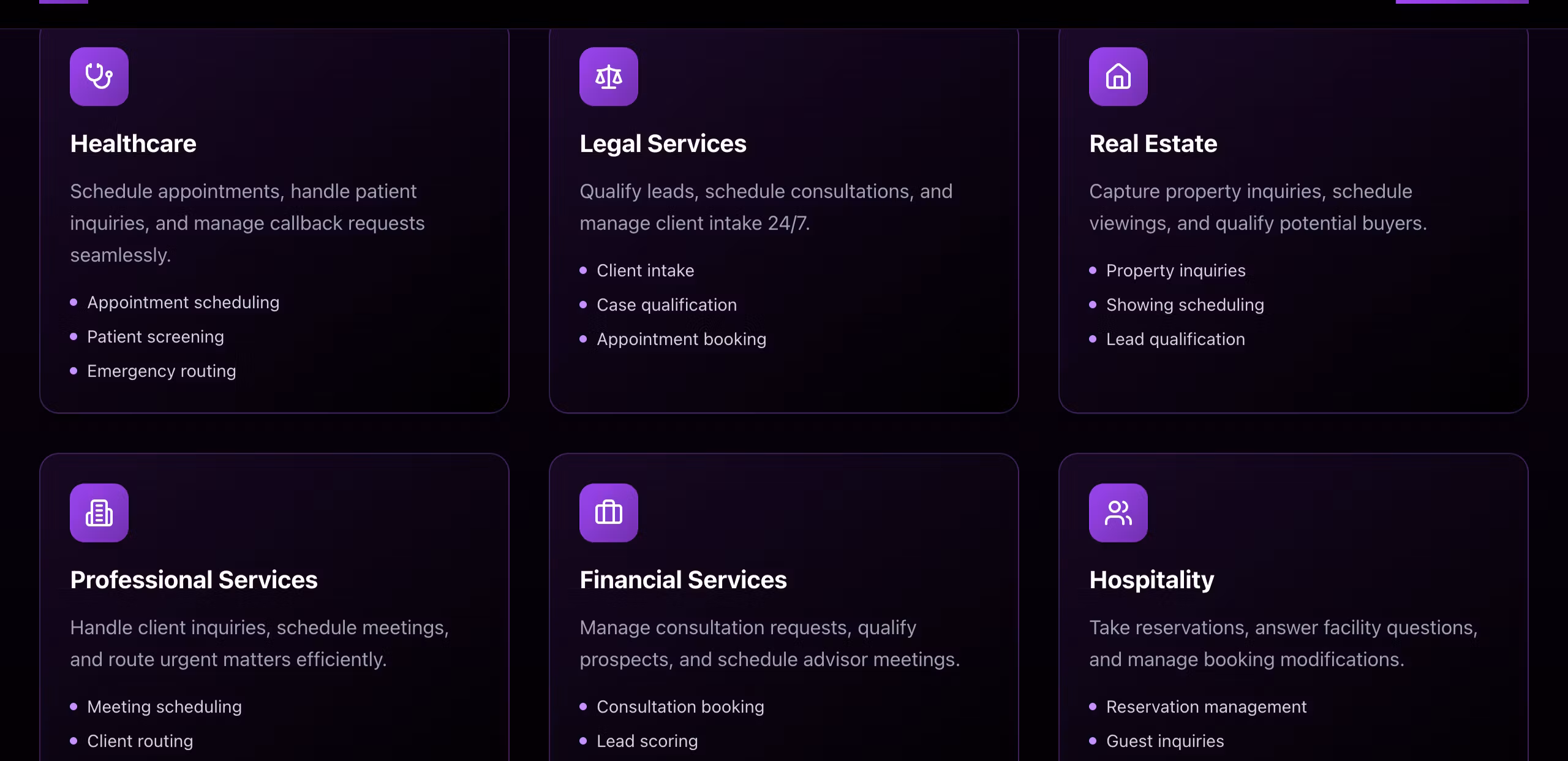Click the Real Estate house icon
1568x761 pixels.
coord(1118,77)
